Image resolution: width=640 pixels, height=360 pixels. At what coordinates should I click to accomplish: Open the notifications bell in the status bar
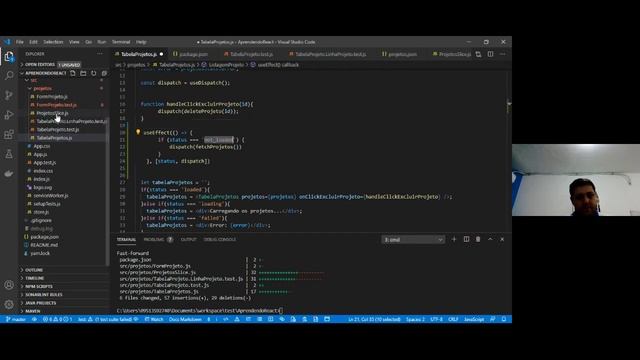[504, 319]
